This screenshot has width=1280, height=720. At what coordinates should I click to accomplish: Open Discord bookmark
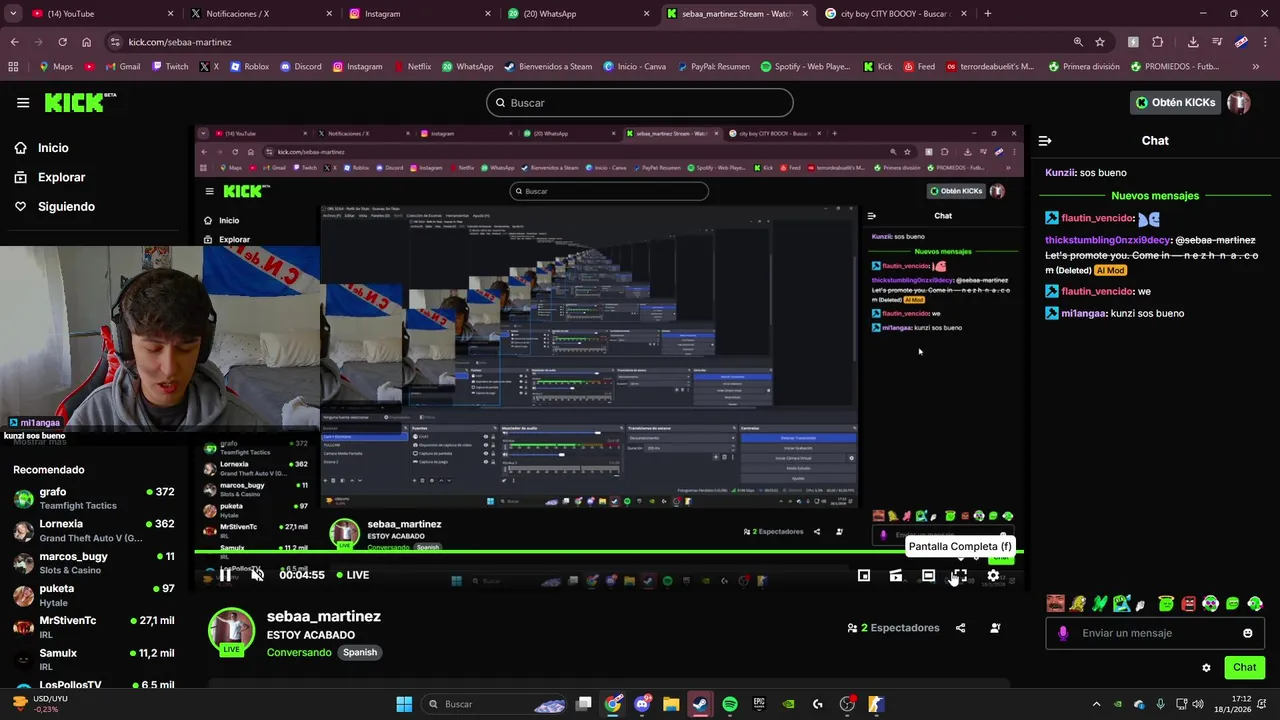pos(300,67)
